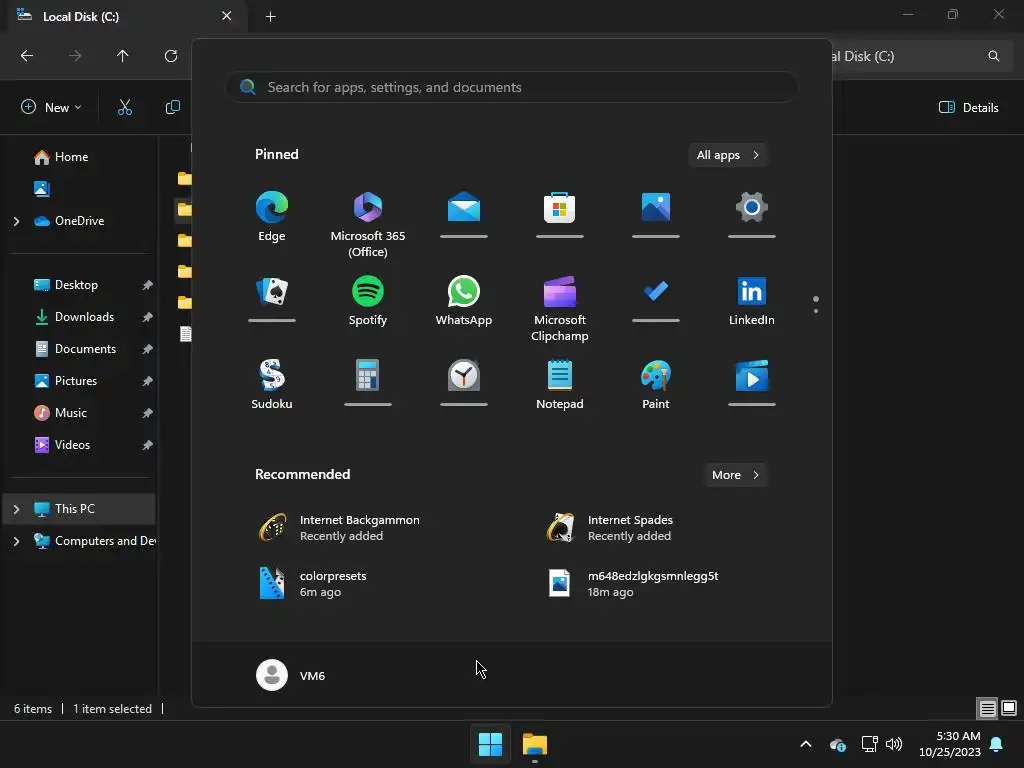Launch the Solitaire cards app
Image resolution: width=1024 pixels, height=768 pixels.
pos(272,291)
